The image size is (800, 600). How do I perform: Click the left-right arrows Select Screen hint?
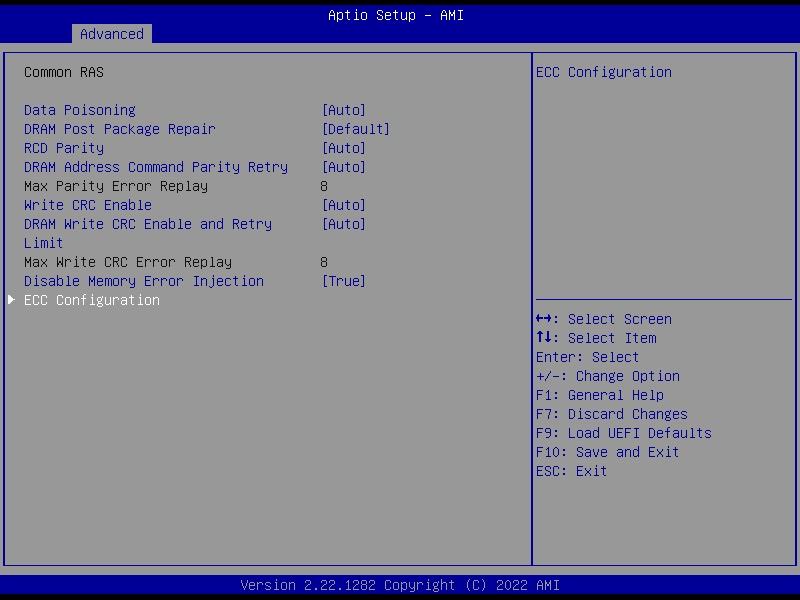(x=604, y=319)
